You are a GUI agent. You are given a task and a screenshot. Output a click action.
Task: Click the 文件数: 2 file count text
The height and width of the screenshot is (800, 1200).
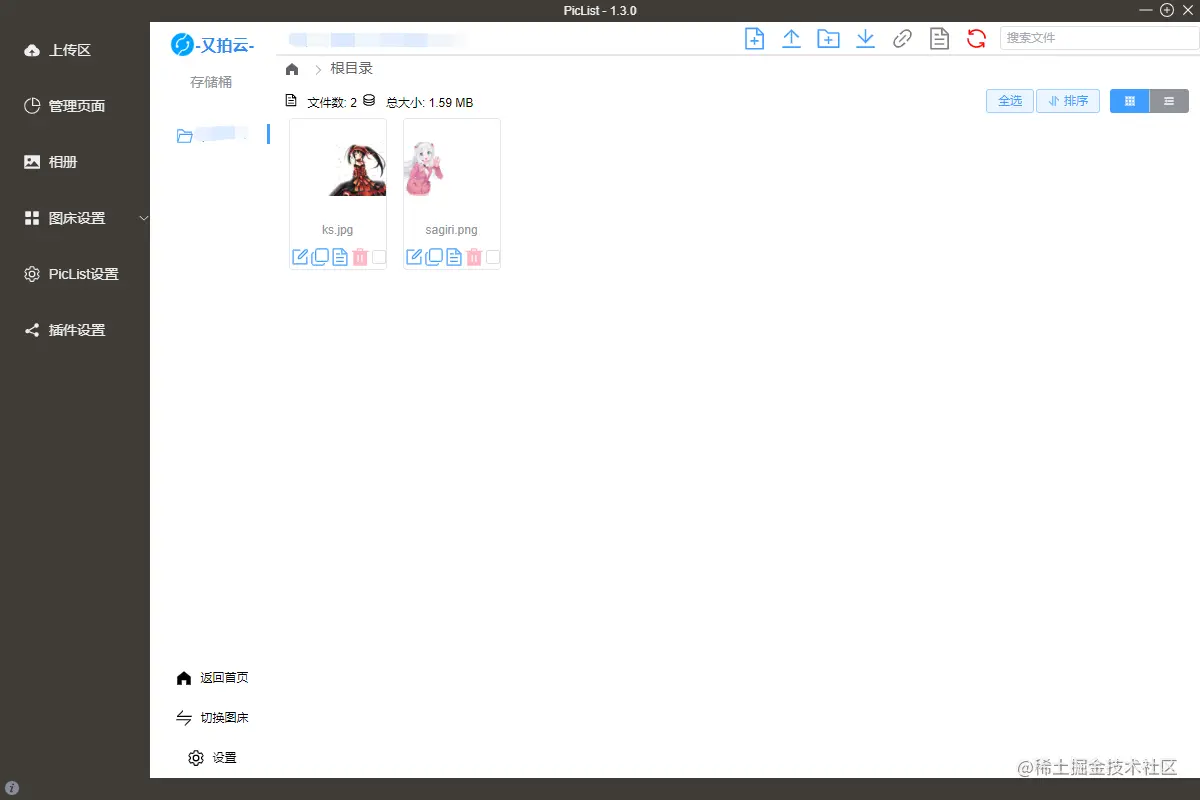[332, 102]
